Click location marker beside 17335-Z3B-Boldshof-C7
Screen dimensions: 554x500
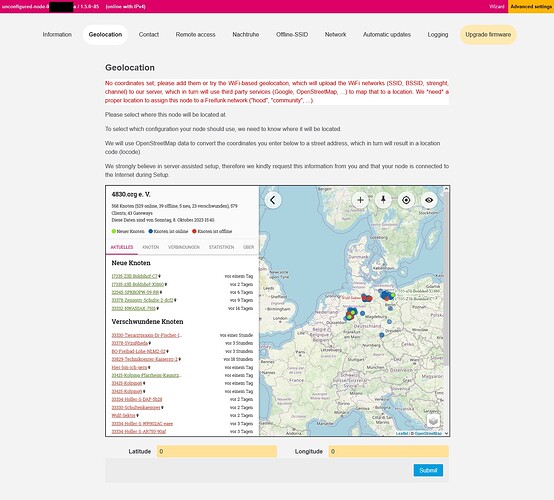160,276
